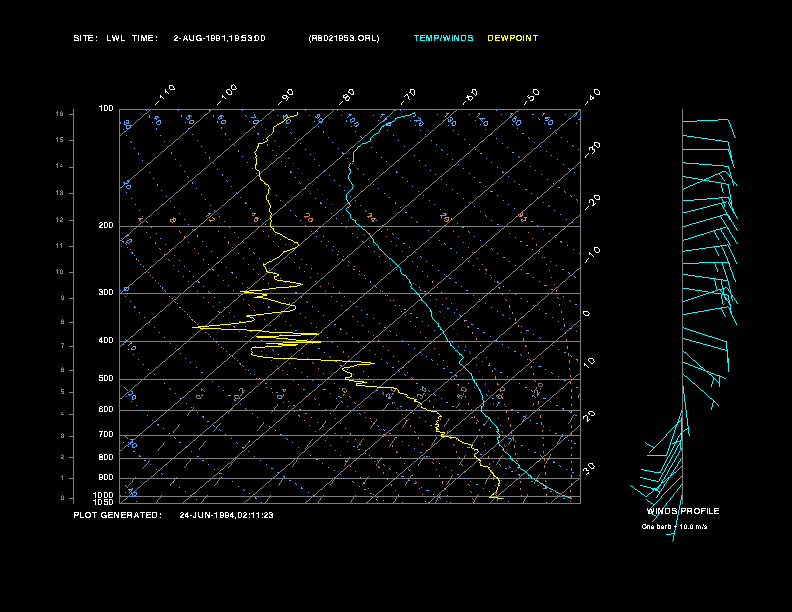The width and height of the screenshot is (792, 612).
Task: Click the 12 km height axis tick label
Action: click(60, 220)
